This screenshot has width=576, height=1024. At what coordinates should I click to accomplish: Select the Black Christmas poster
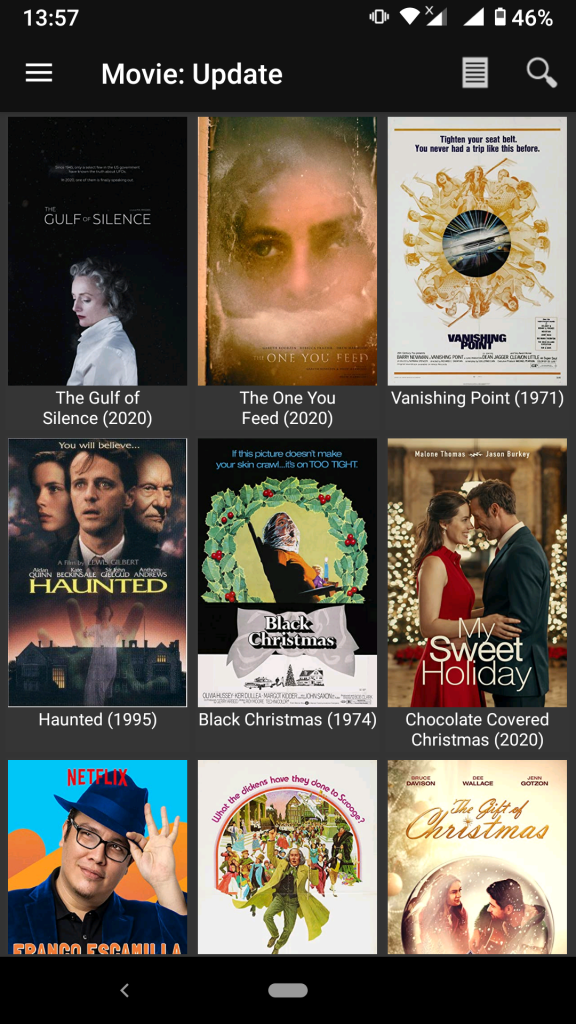[x=287, y=573]
